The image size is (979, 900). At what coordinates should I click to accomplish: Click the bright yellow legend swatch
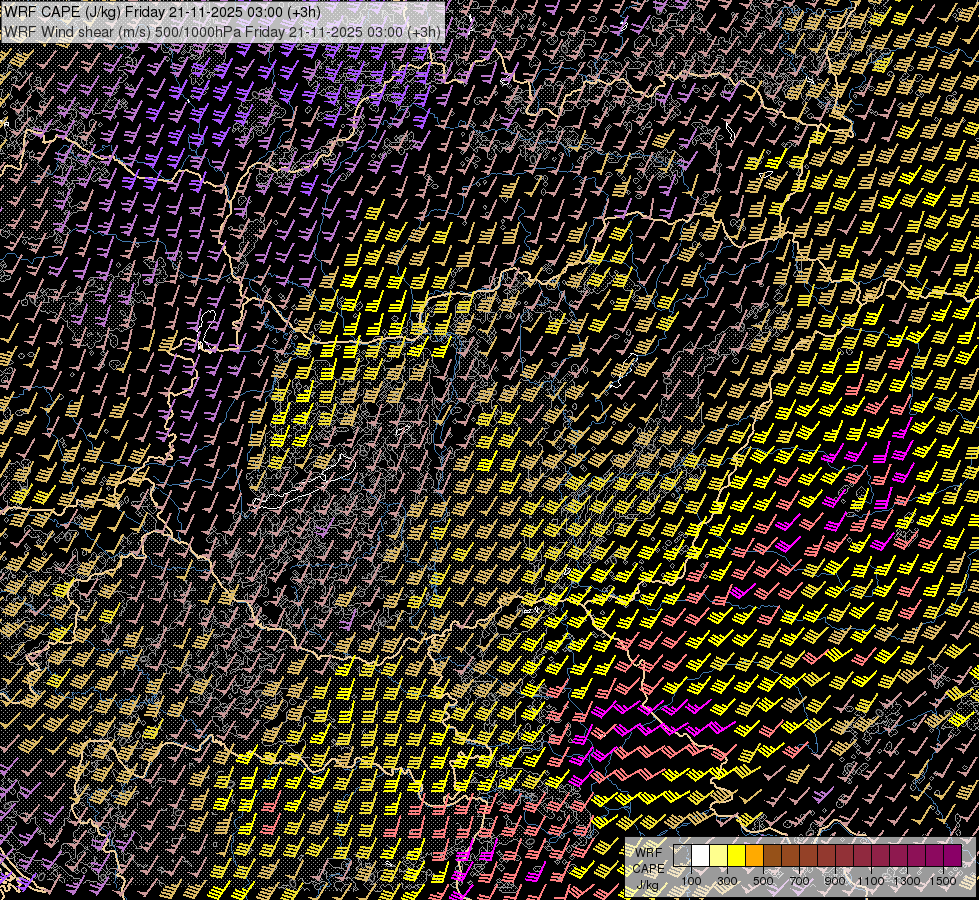point(737,855)
